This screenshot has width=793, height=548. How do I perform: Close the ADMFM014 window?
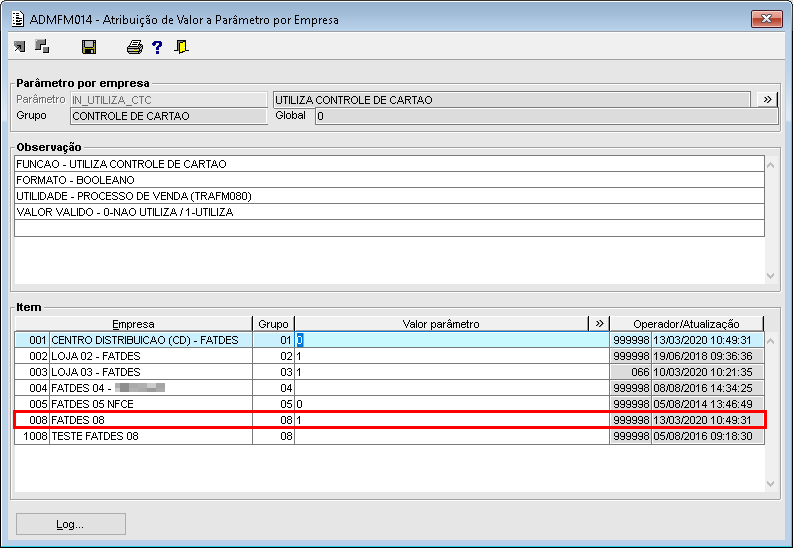point(766,19)
